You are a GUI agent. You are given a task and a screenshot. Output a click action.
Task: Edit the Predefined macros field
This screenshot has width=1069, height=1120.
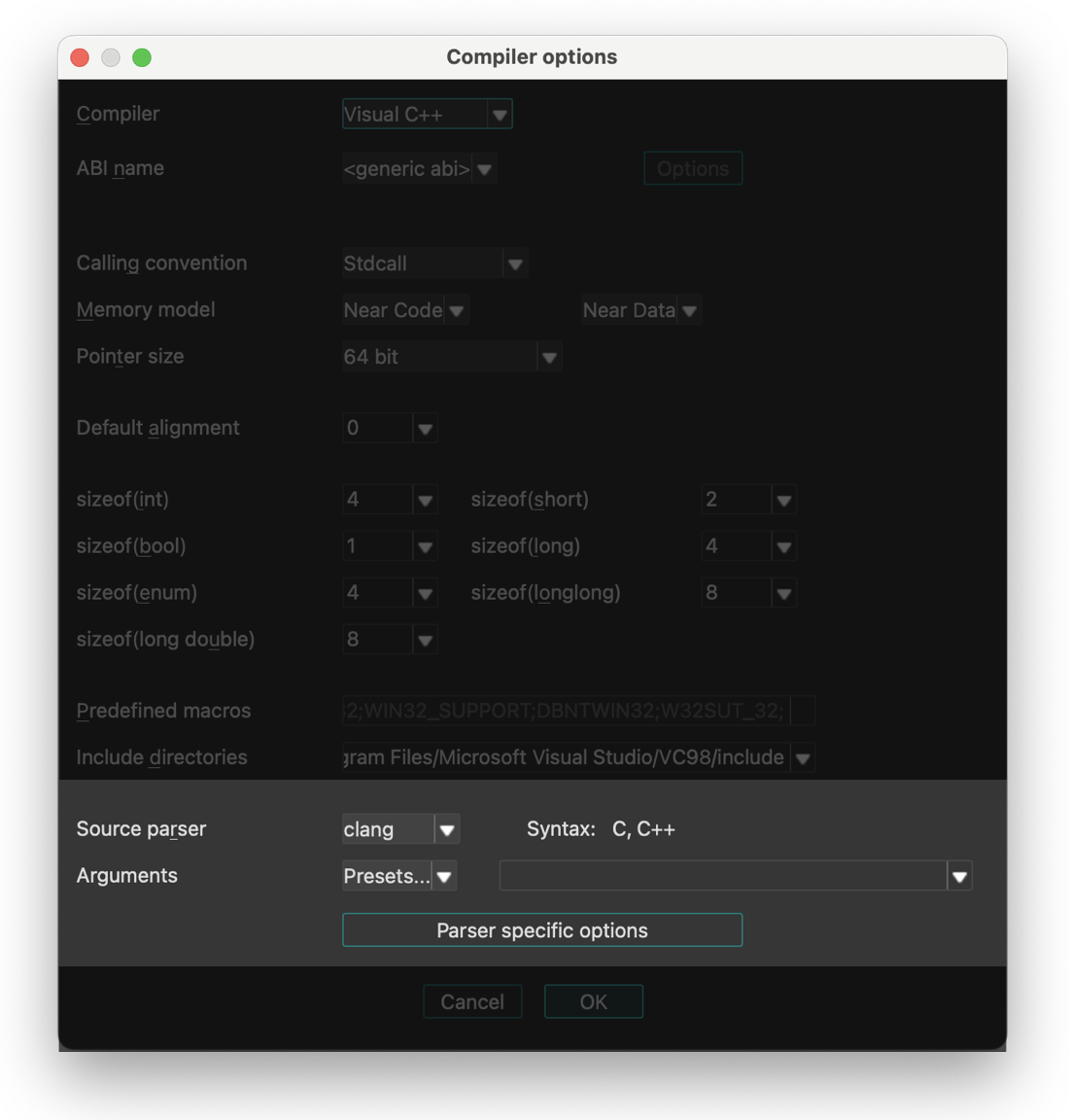click(573, 711)
